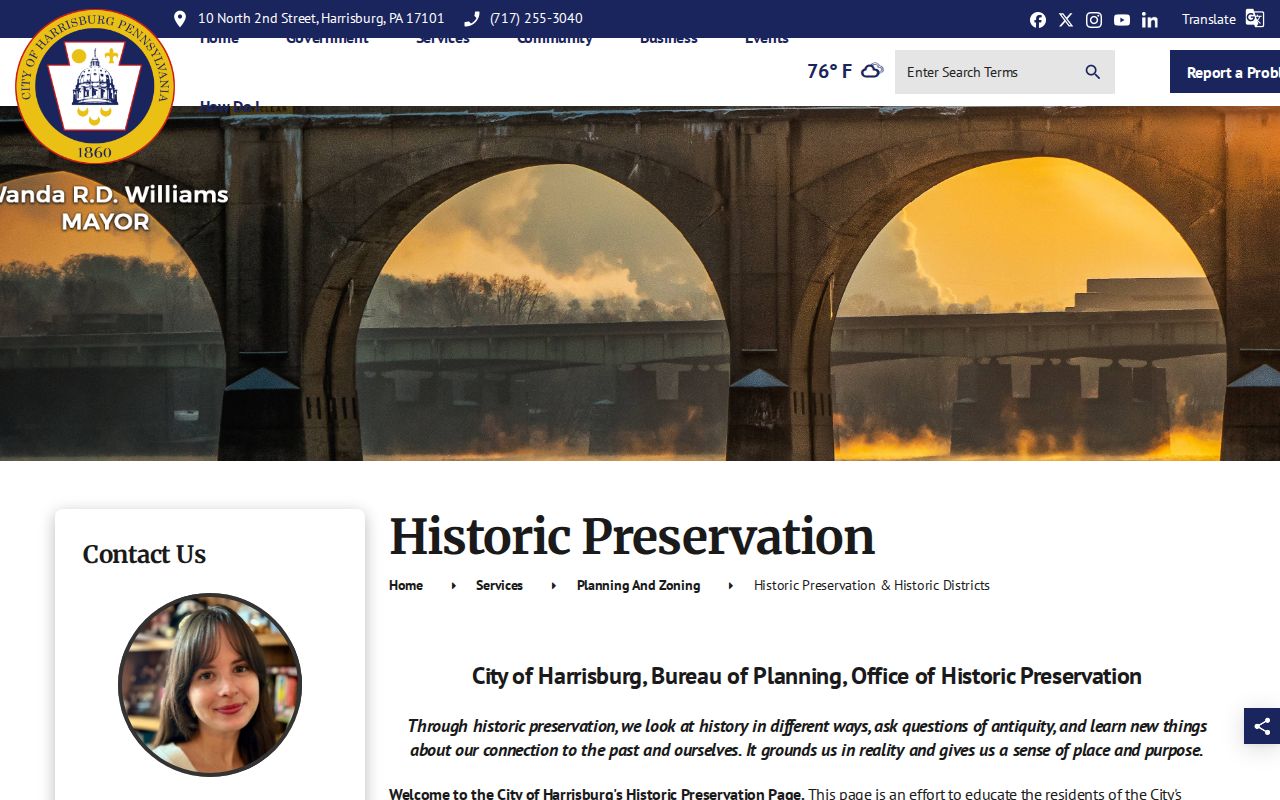Go to Home breadcrumb link

click(x=406, y=585)
